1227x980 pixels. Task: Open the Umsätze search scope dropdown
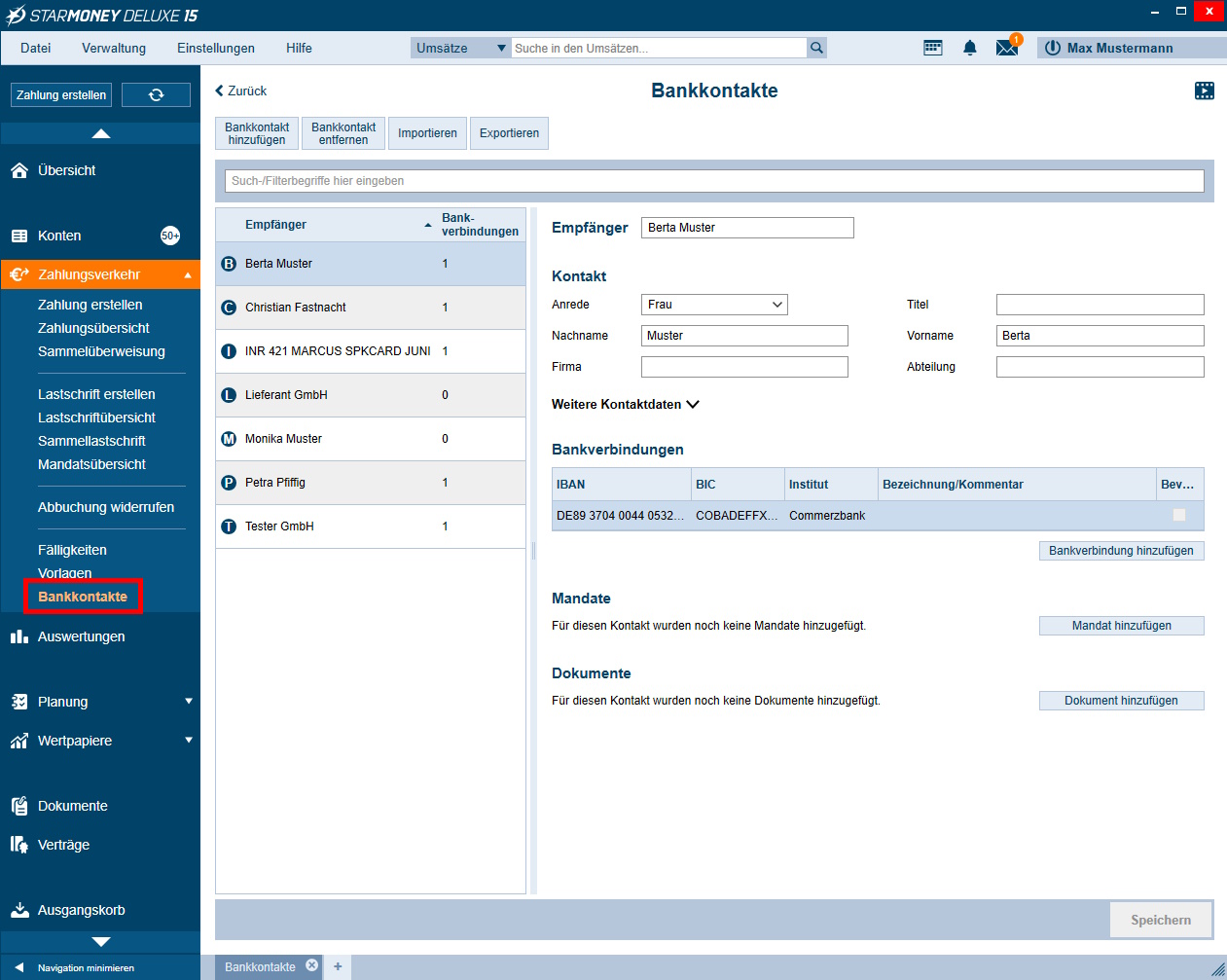461,48
